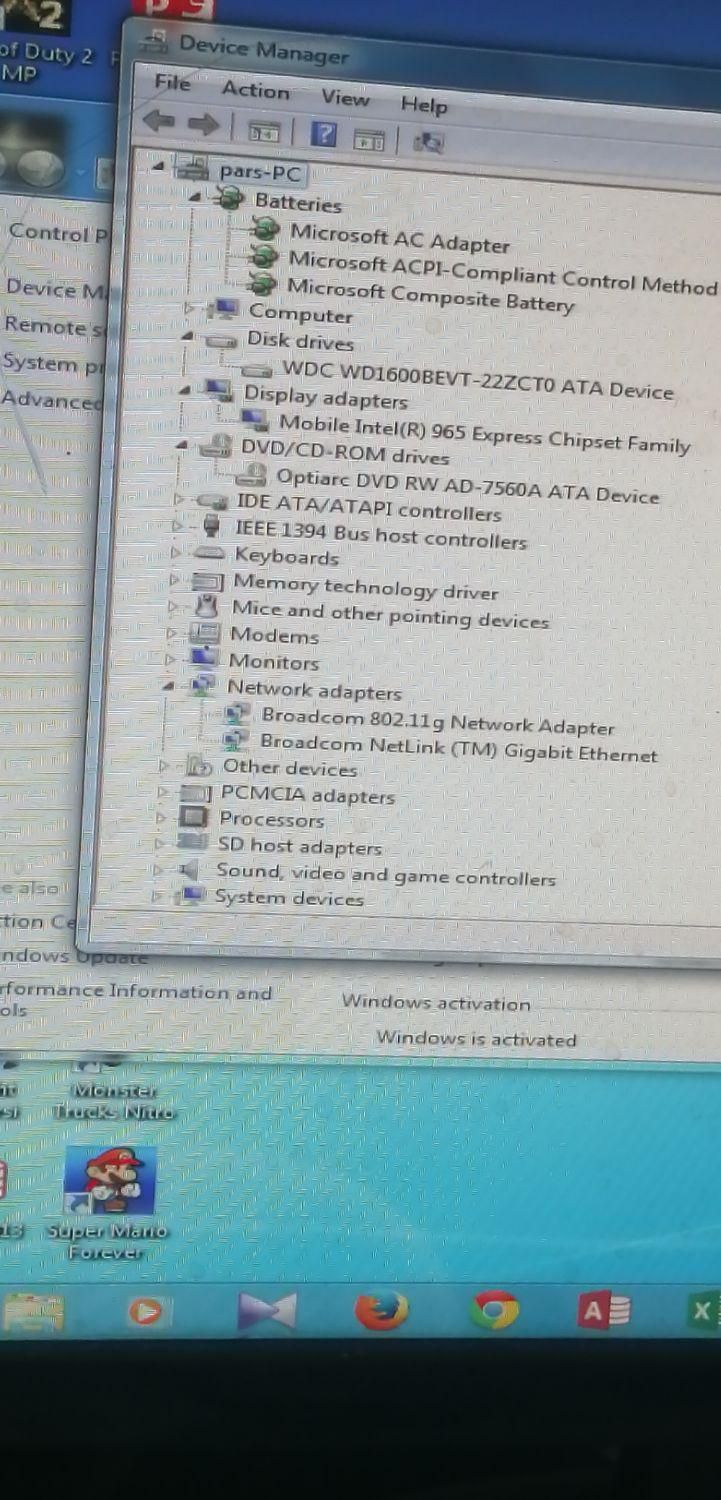
Task: Select PCMCIA adapters entry
Action: tap(308, 795)
